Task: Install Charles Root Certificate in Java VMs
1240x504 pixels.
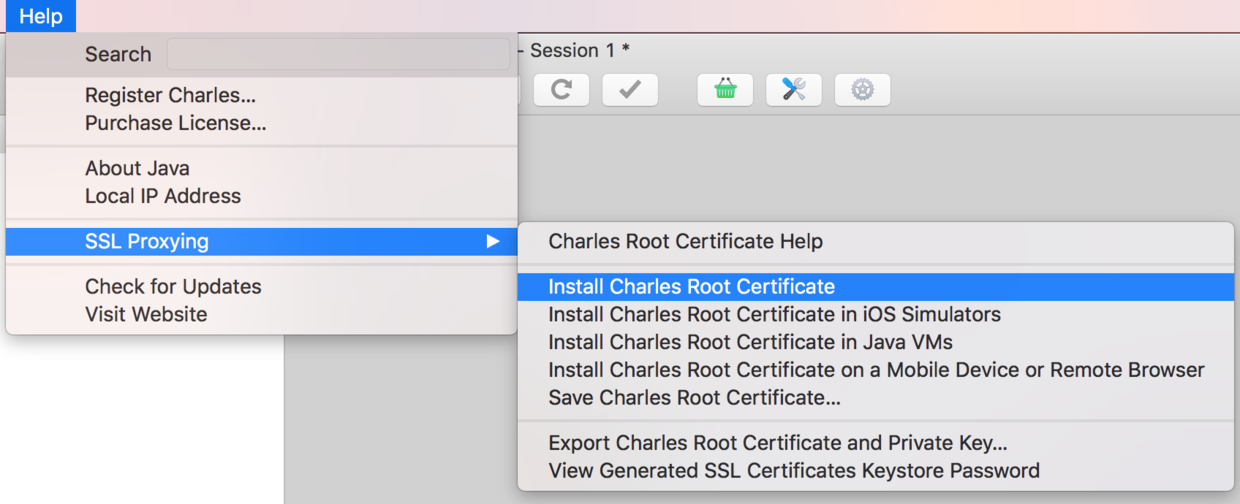Action: point(876,342)
